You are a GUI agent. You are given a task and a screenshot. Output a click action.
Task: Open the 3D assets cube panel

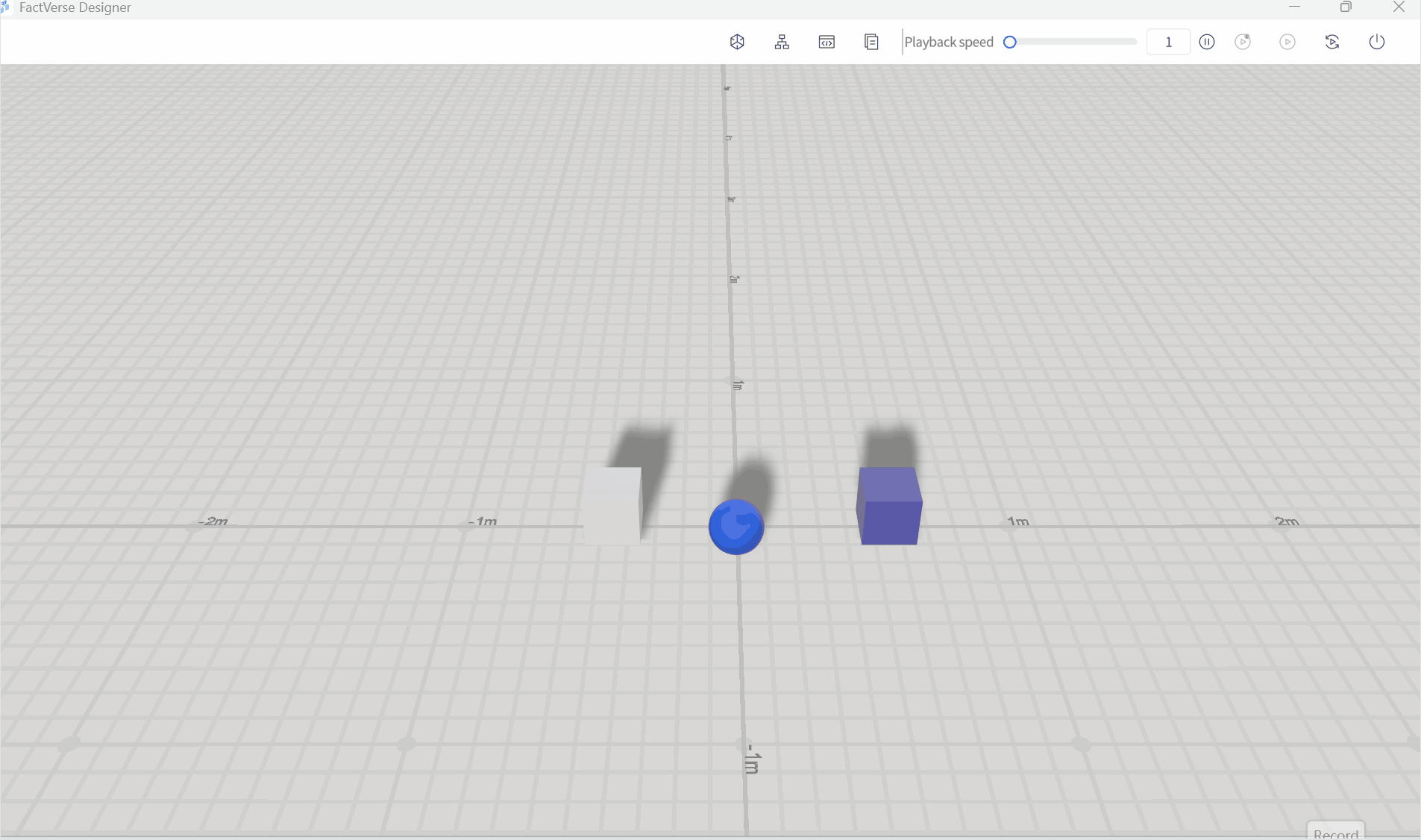[737, 42]
